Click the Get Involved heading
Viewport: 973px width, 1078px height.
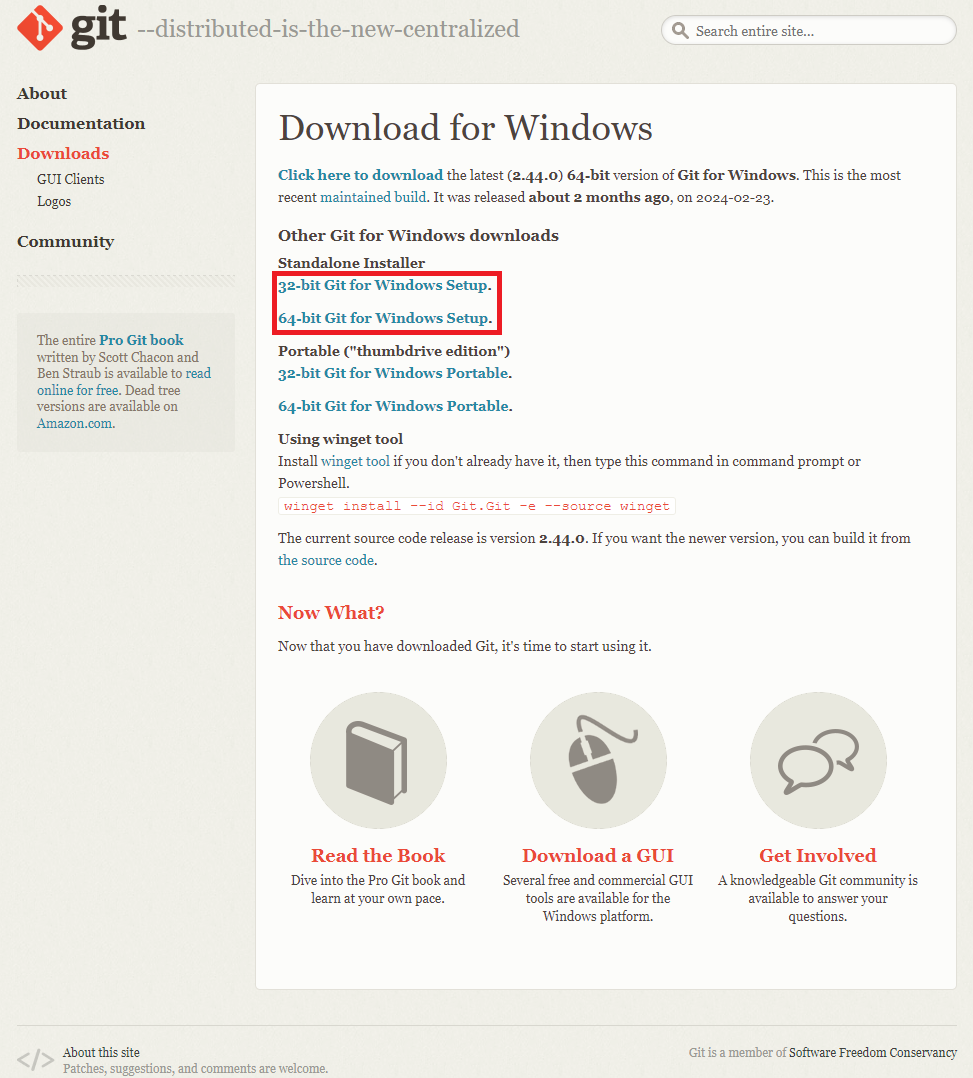(x=818, y=855)
